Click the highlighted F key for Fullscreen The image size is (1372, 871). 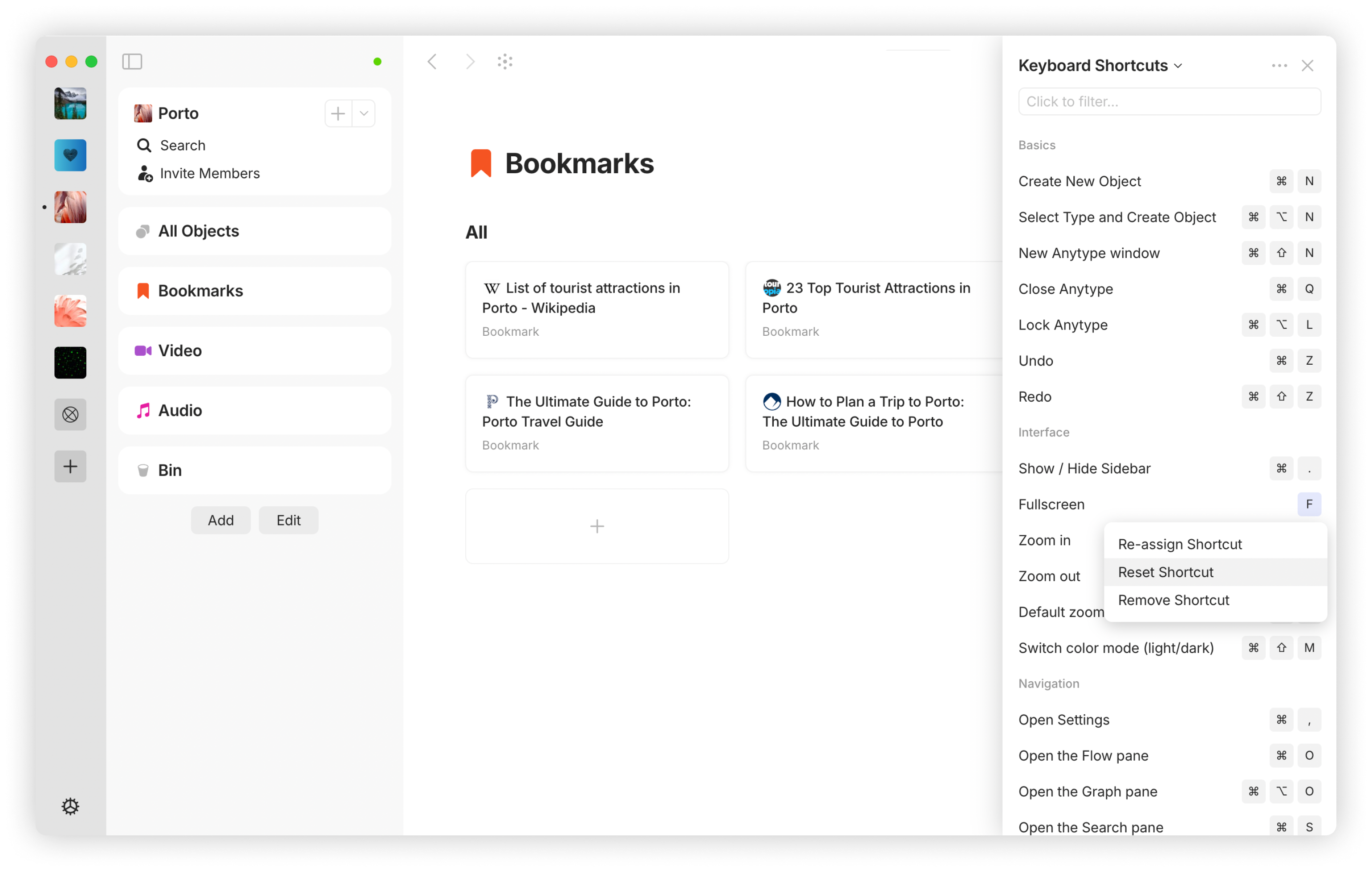tap(1309, 504)
